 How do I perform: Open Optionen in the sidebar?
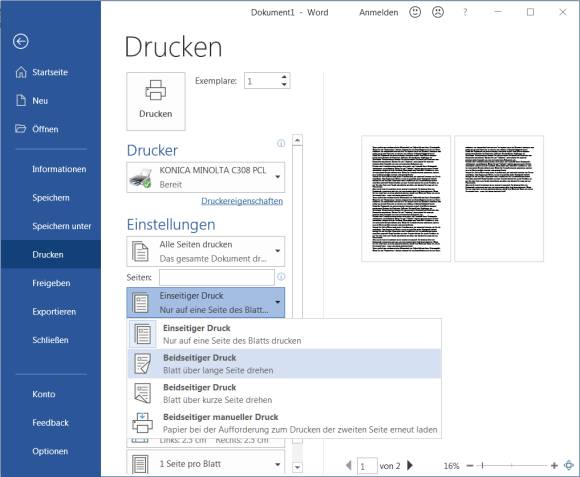click(50, 451)
